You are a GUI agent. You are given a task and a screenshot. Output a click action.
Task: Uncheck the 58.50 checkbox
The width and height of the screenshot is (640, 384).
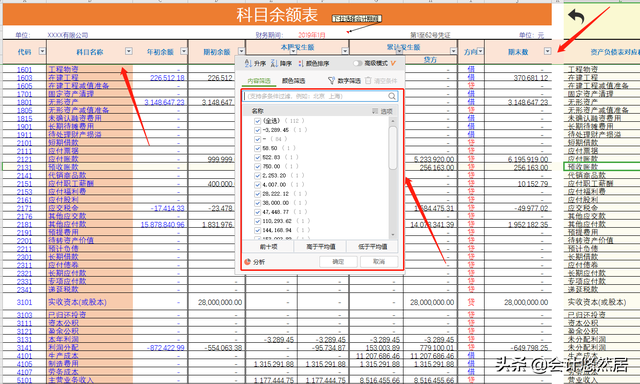click(257, 148)
